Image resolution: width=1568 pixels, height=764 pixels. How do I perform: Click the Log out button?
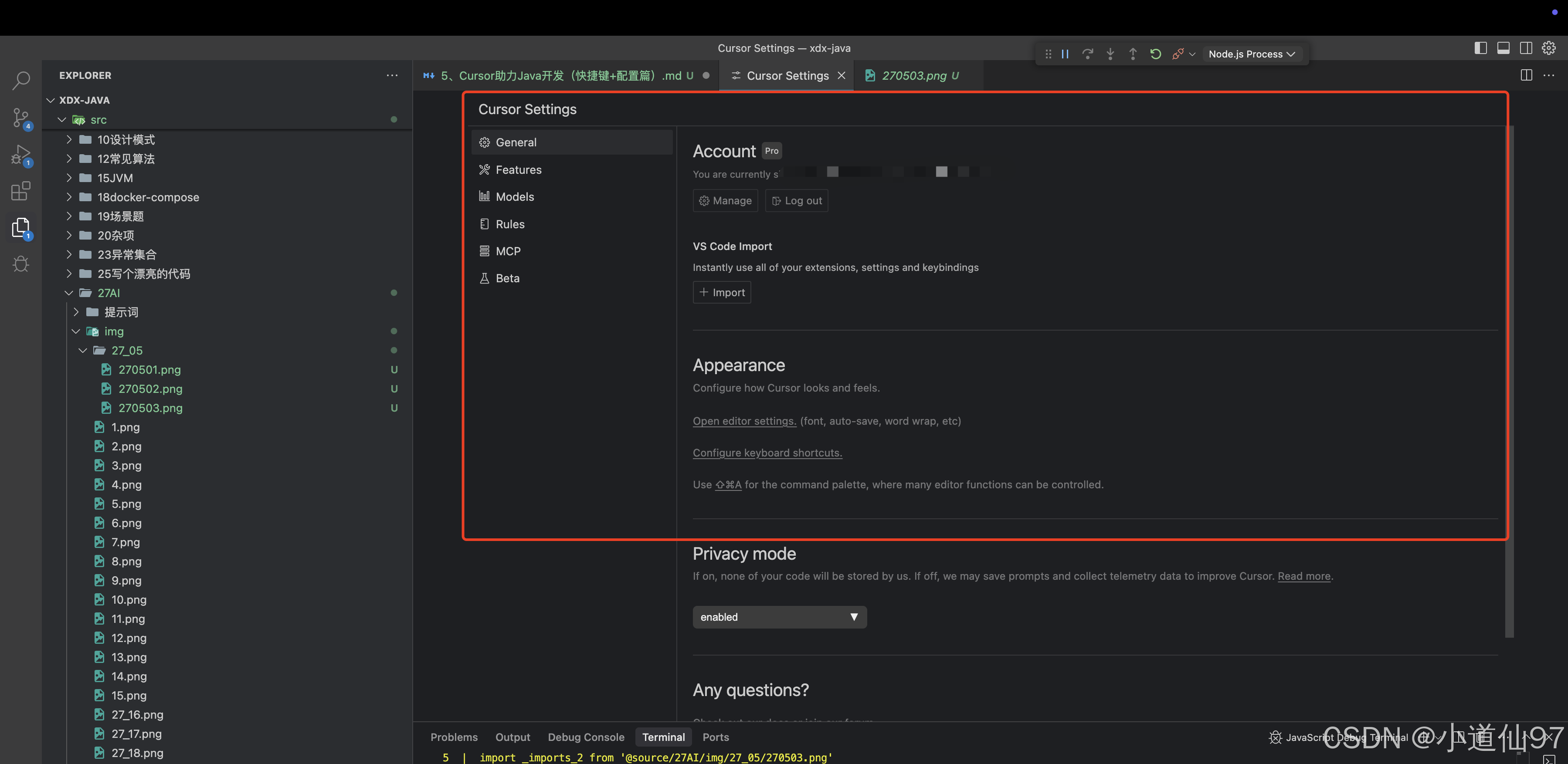pyautogui.click(x=796, y=201)
